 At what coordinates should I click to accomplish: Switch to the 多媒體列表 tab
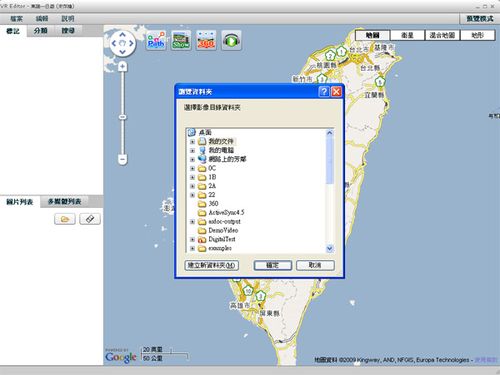64,202
